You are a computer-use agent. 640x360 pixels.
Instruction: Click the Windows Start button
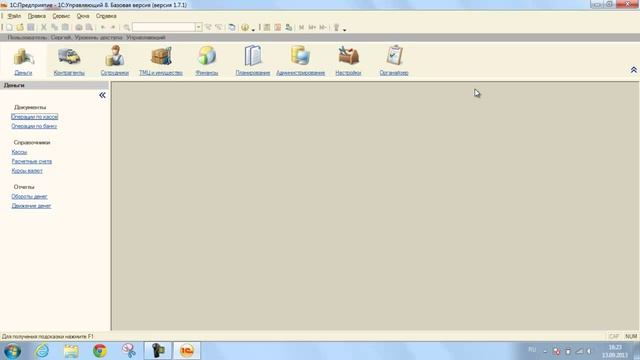point(12,351)
